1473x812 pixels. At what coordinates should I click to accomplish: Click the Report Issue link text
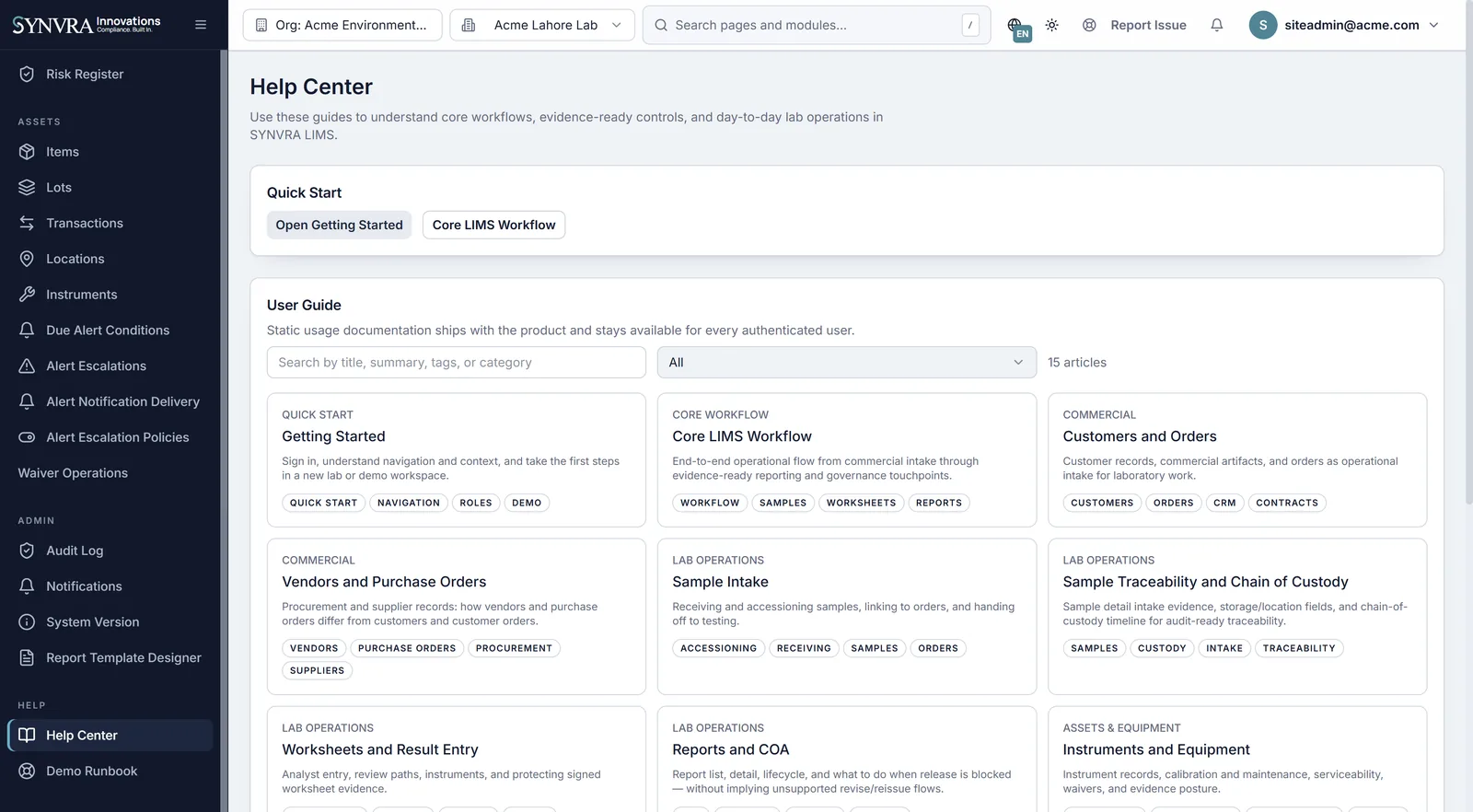[x=1148, y=25]
